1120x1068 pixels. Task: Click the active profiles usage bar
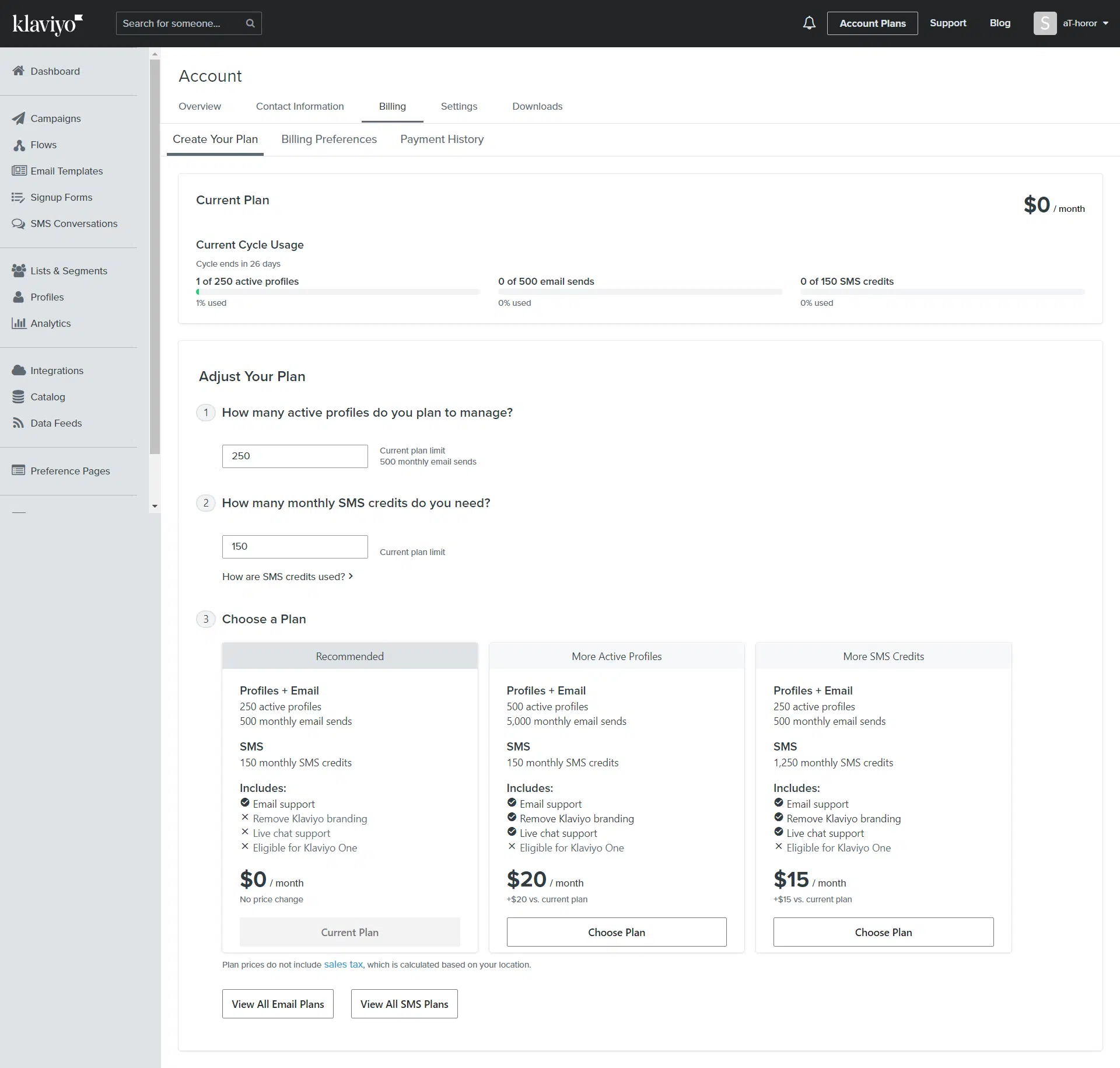point(338,292)
